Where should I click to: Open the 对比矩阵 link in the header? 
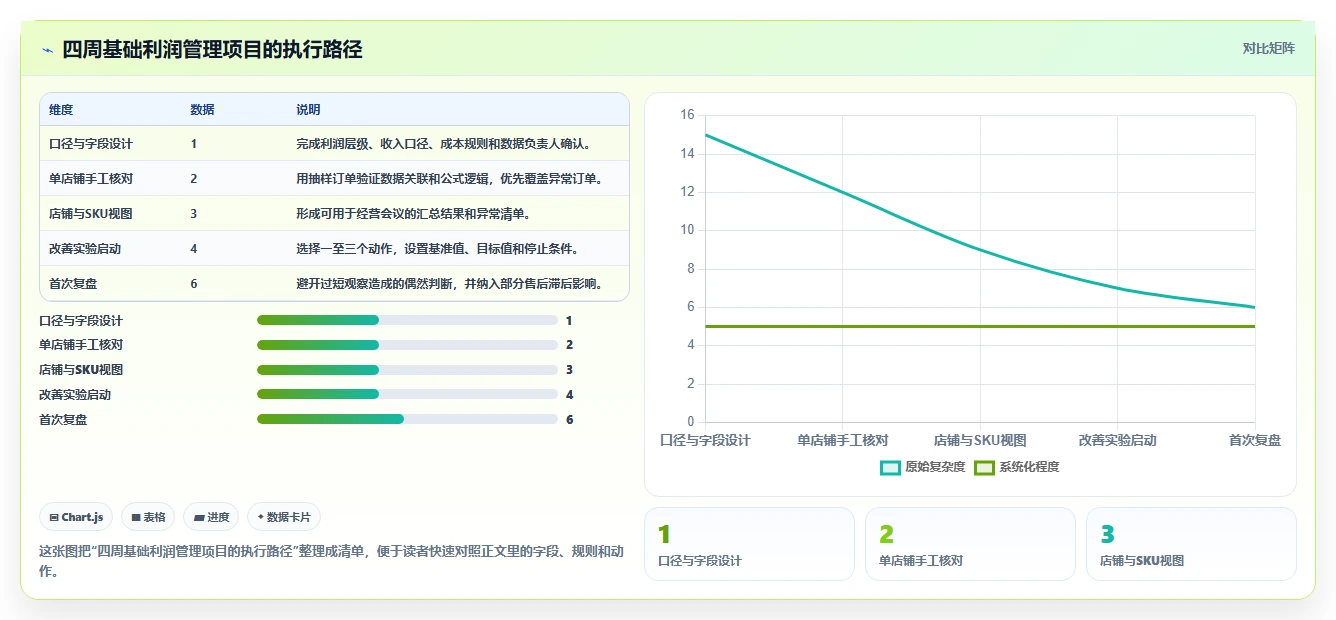pos(1268,48)
